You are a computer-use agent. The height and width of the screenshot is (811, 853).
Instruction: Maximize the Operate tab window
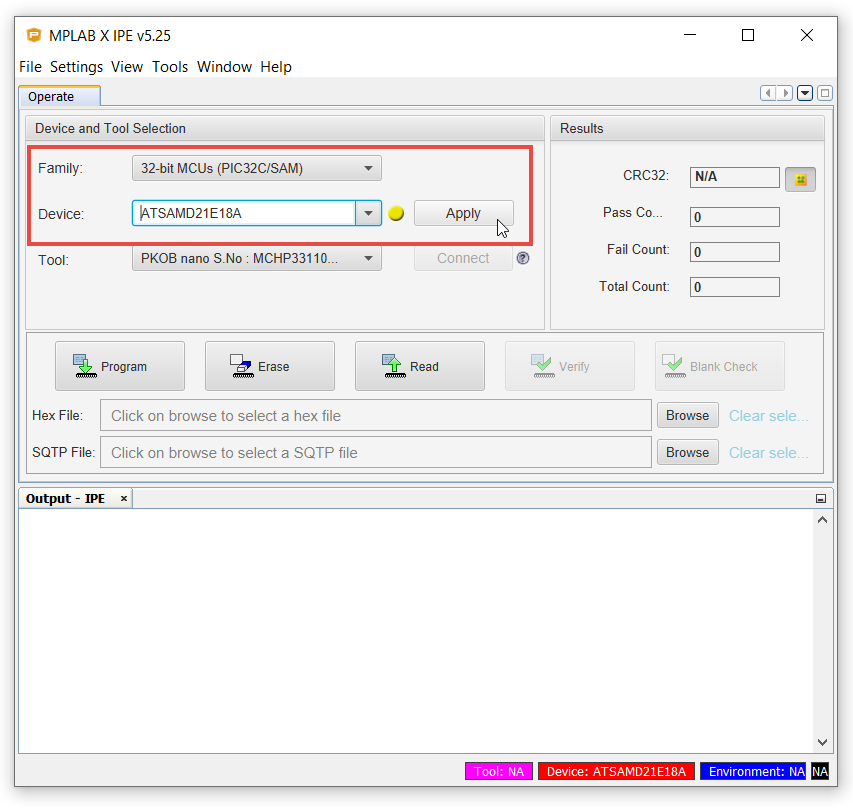point(825,94)
